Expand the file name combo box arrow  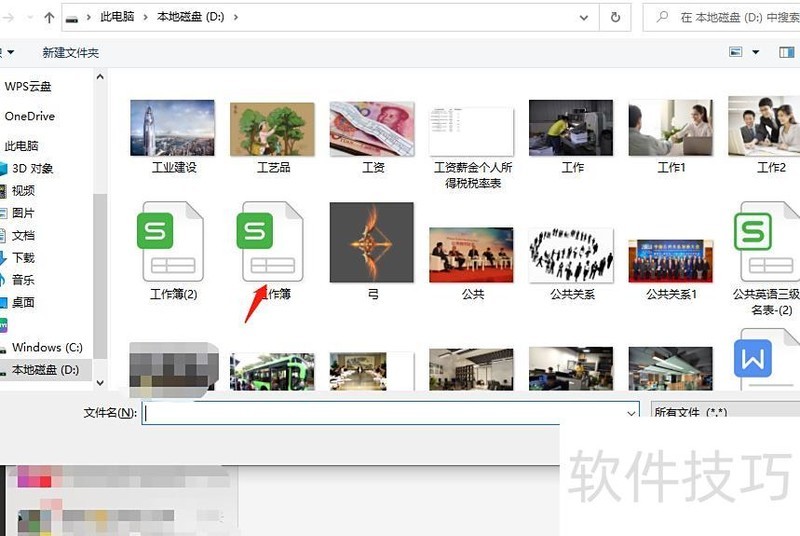pyautogui.click(x=630, y=412)
